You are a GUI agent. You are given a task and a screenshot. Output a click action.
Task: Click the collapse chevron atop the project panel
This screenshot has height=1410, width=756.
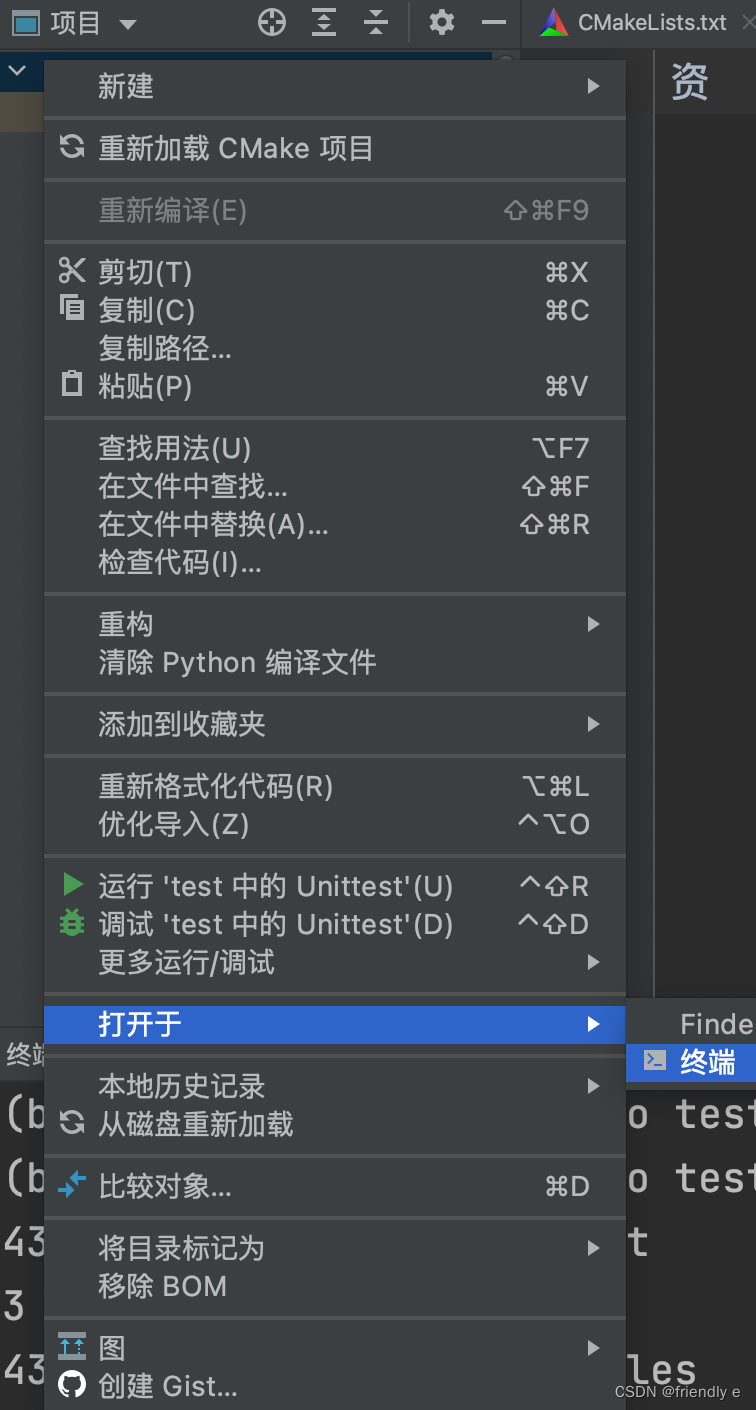(17, 71)
